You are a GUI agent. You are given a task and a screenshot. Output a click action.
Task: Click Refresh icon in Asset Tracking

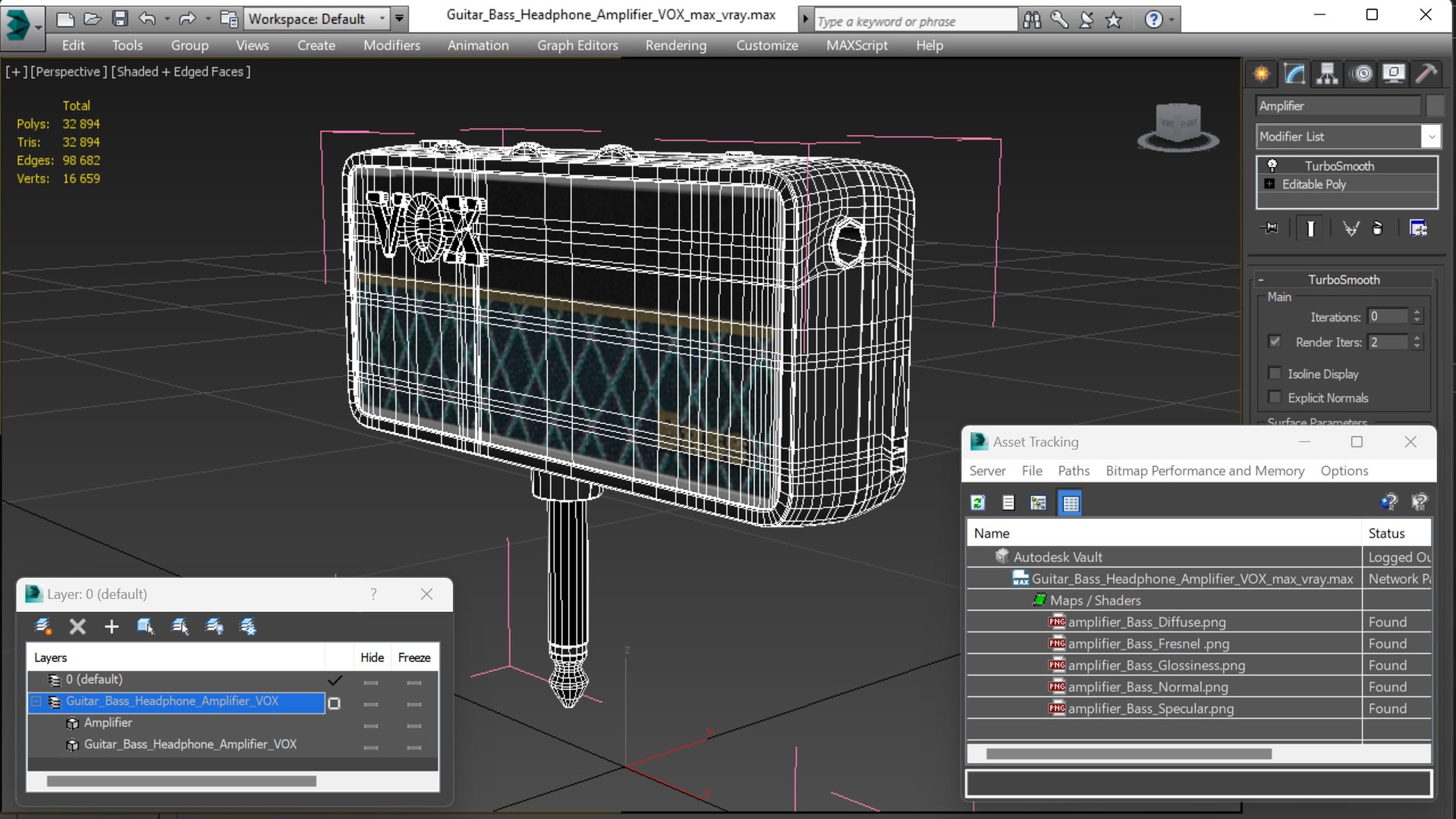(978, 503)
